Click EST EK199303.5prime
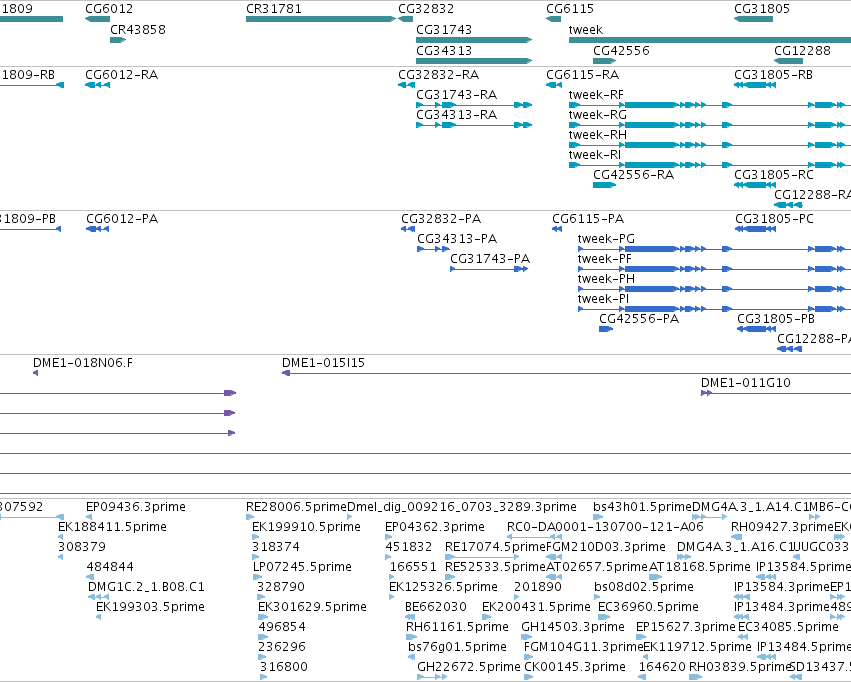This screenshot has width=851, height=682. 98,617
